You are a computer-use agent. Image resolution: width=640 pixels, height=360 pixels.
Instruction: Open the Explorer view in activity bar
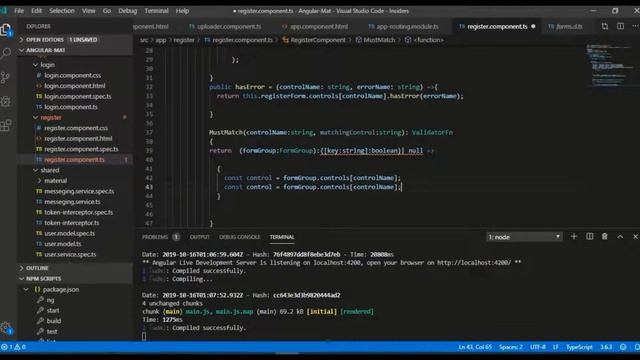(x=6, y=29)
